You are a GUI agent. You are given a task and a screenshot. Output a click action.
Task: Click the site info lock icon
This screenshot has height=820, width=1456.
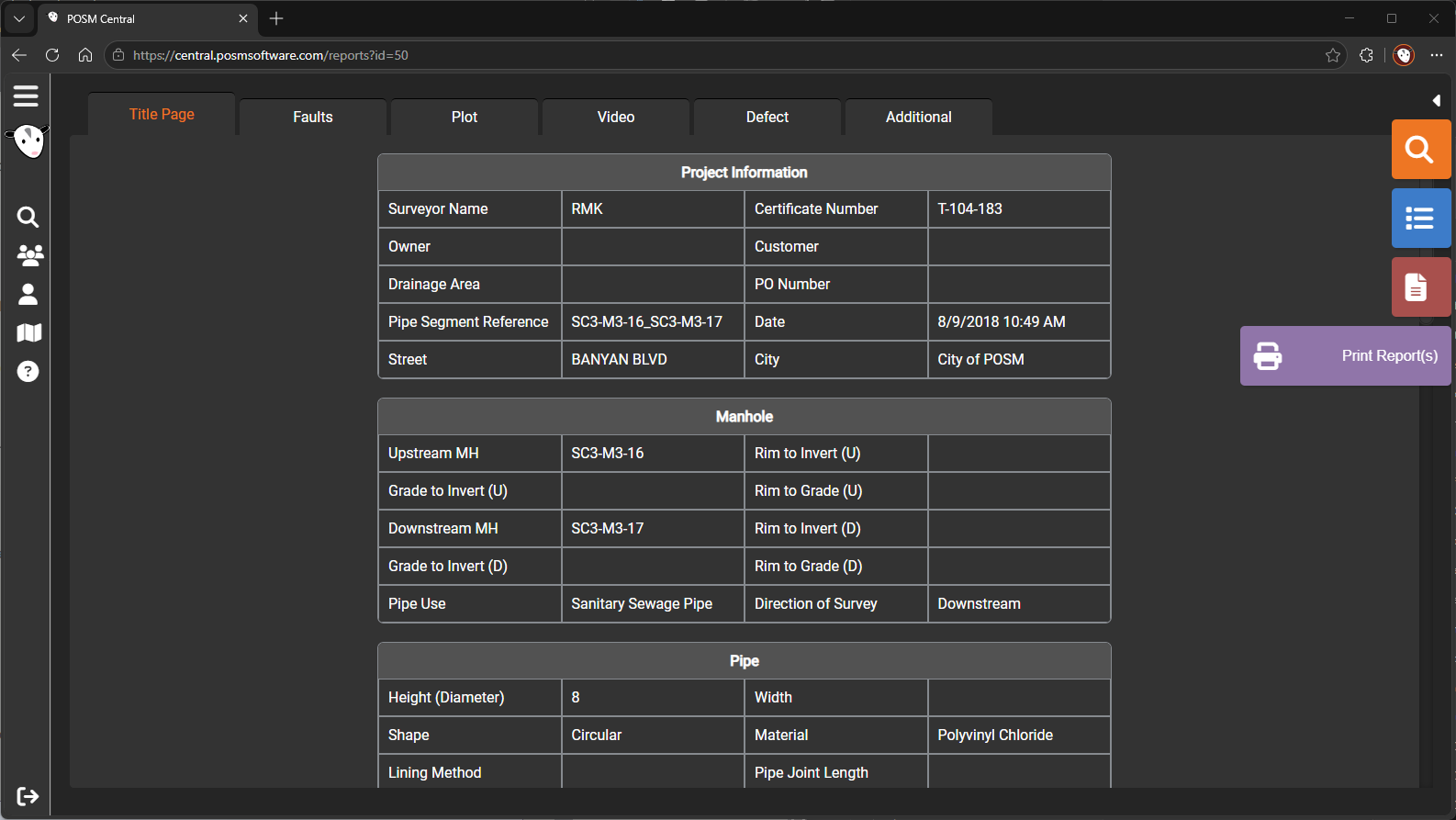point(118,55)
